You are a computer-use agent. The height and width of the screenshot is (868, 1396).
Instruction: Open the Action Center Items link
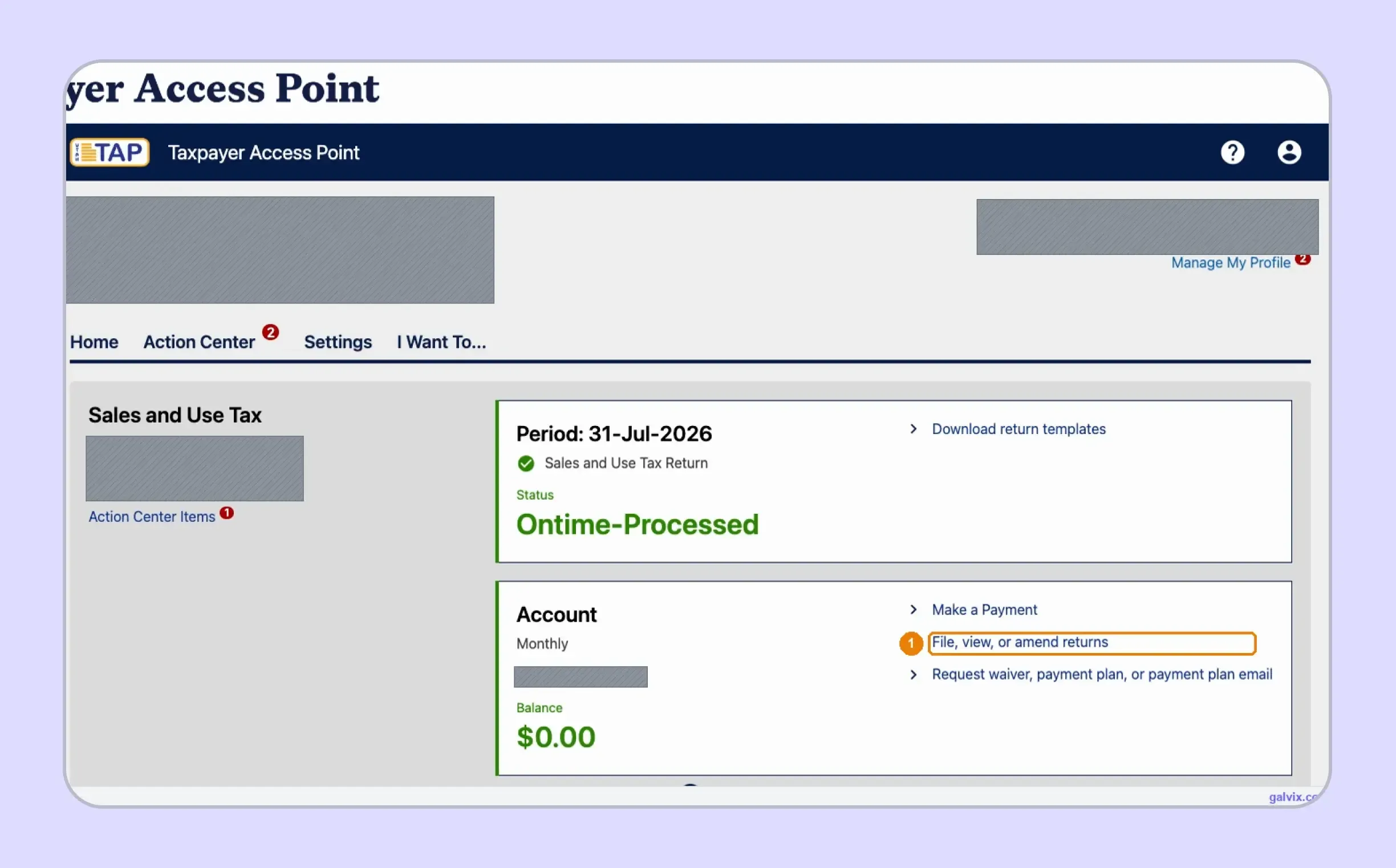pos(152,517)
